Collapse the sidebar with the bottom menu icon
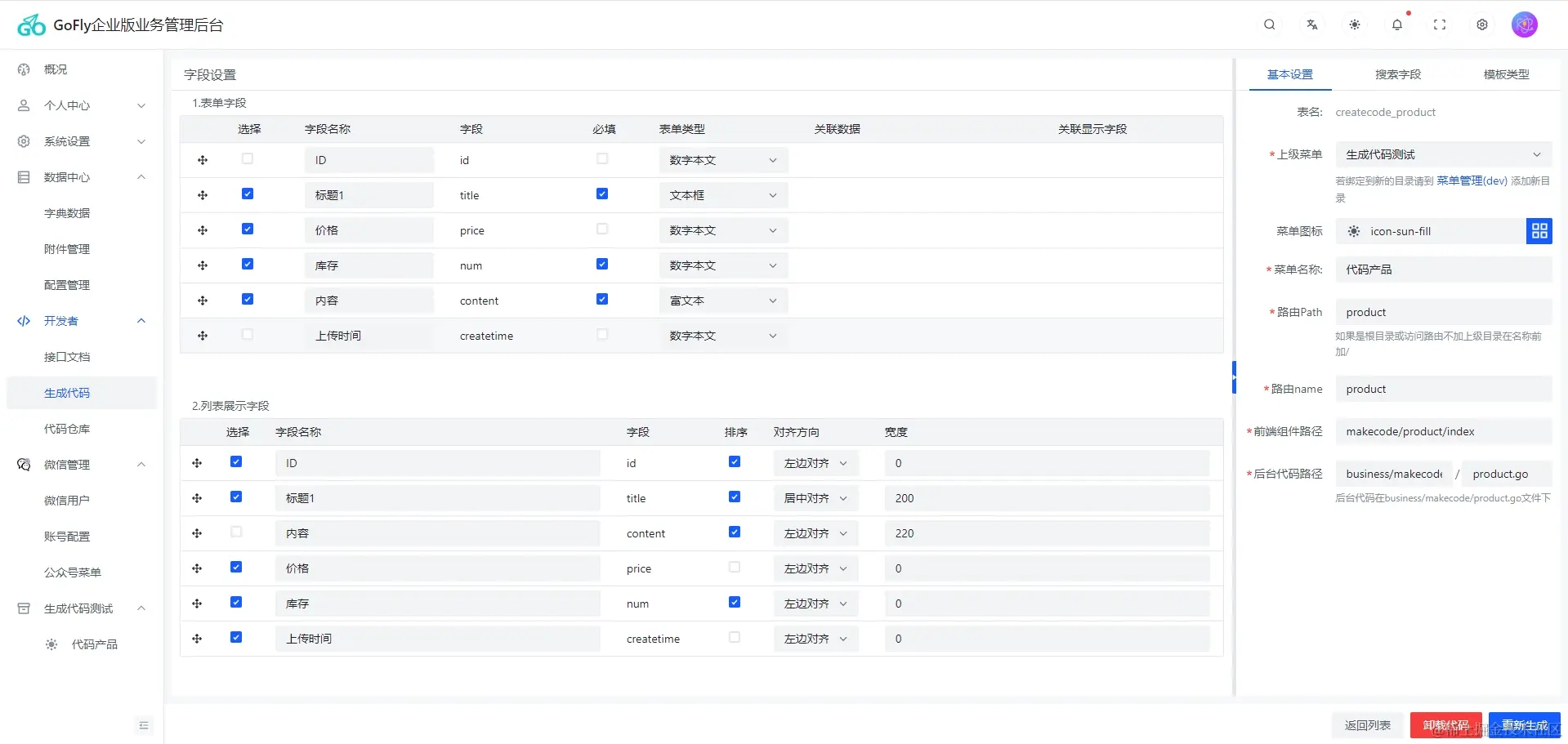This screenshot has height=744, width=1568. pos(144,725)
